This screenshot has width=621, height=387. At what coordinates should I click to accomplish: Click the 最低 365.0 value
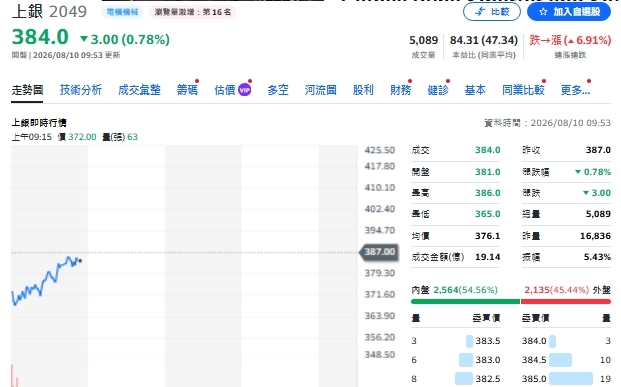point(488,214)
